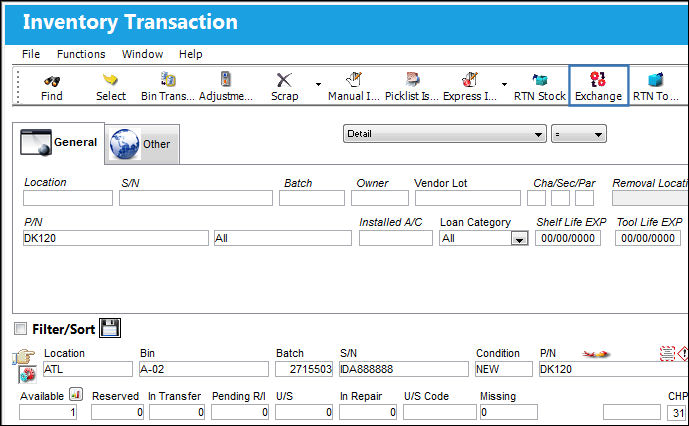The image size is (689, 426).
Task: Open the equals operator dropdown
Action: 579,134
